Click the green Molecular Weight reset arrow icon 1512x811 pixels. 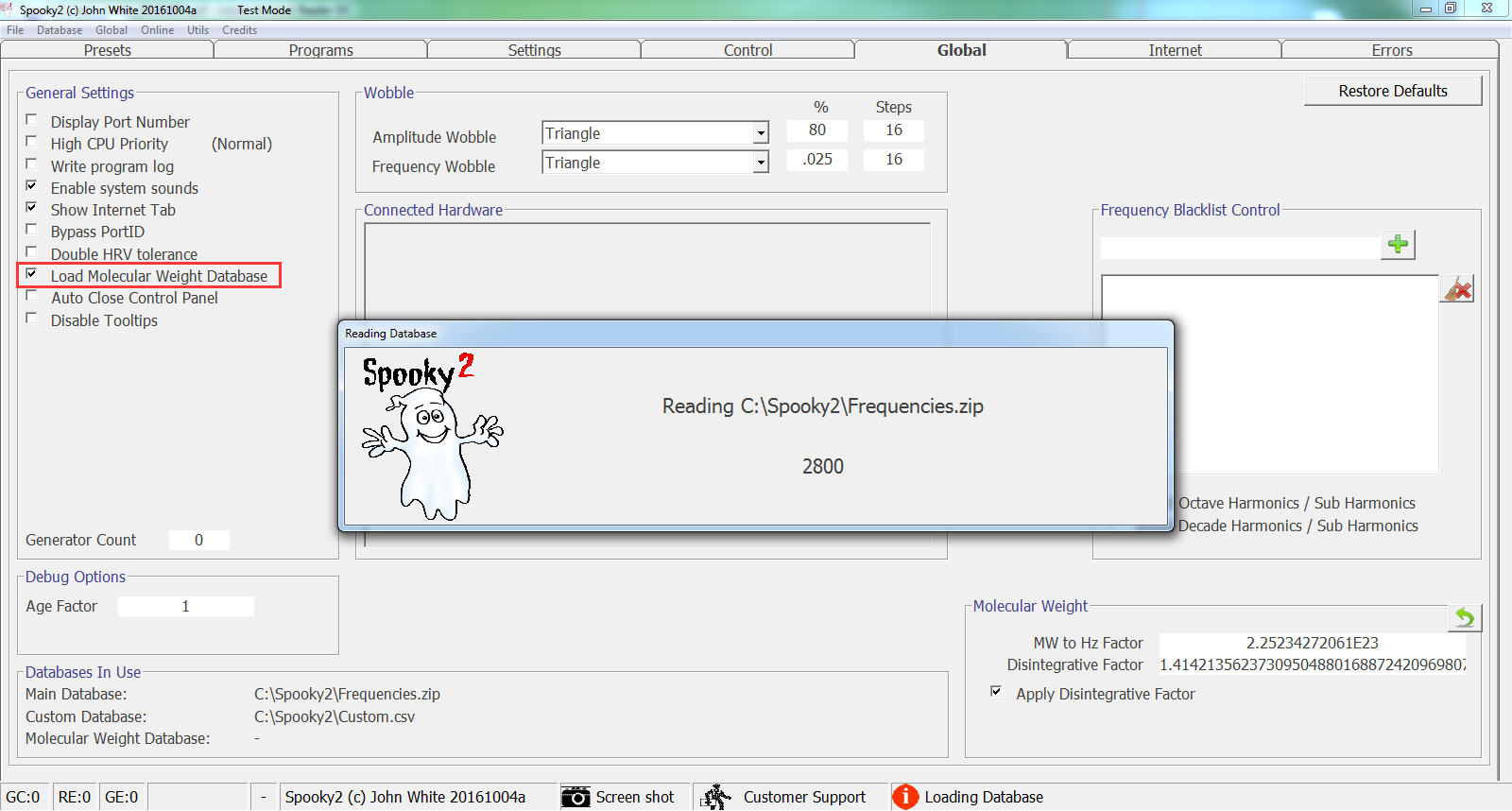[x=1465, y=618]
